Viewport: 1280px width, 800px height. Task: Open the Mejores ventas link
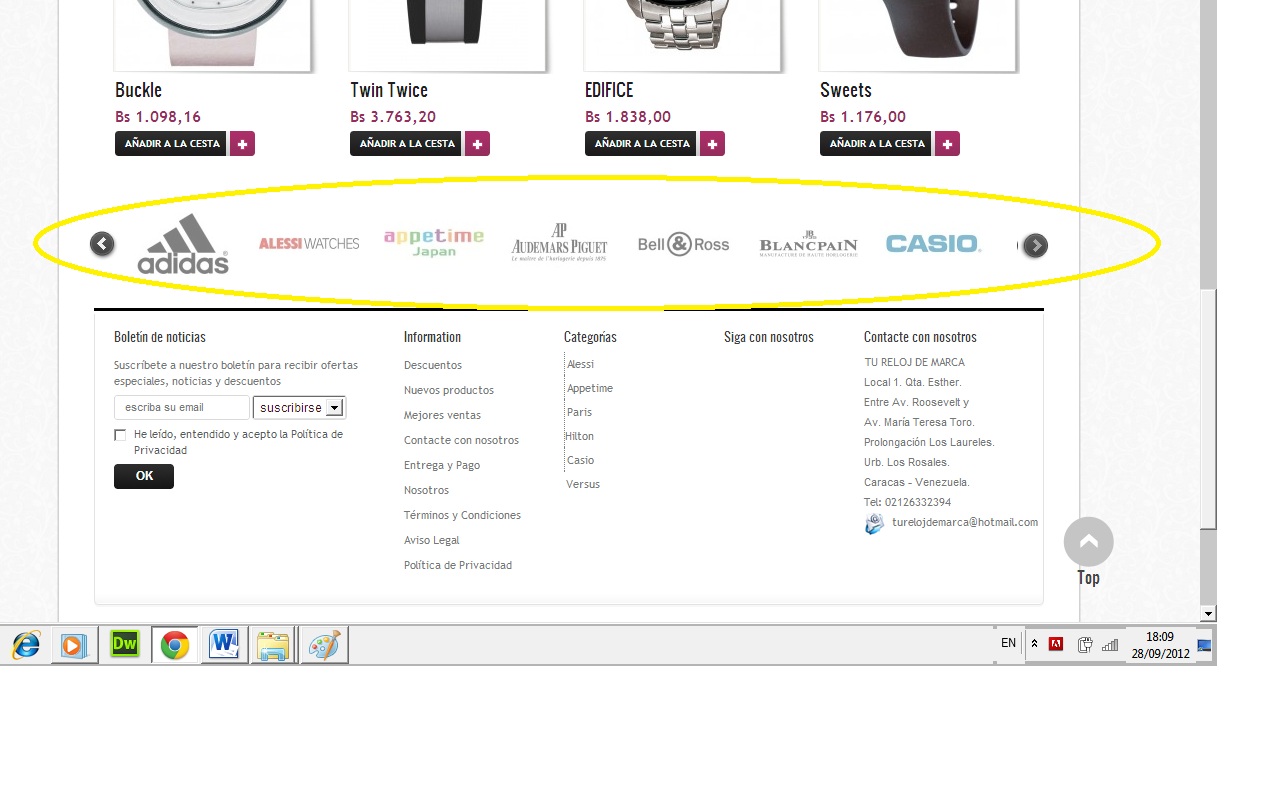[442, 415]
